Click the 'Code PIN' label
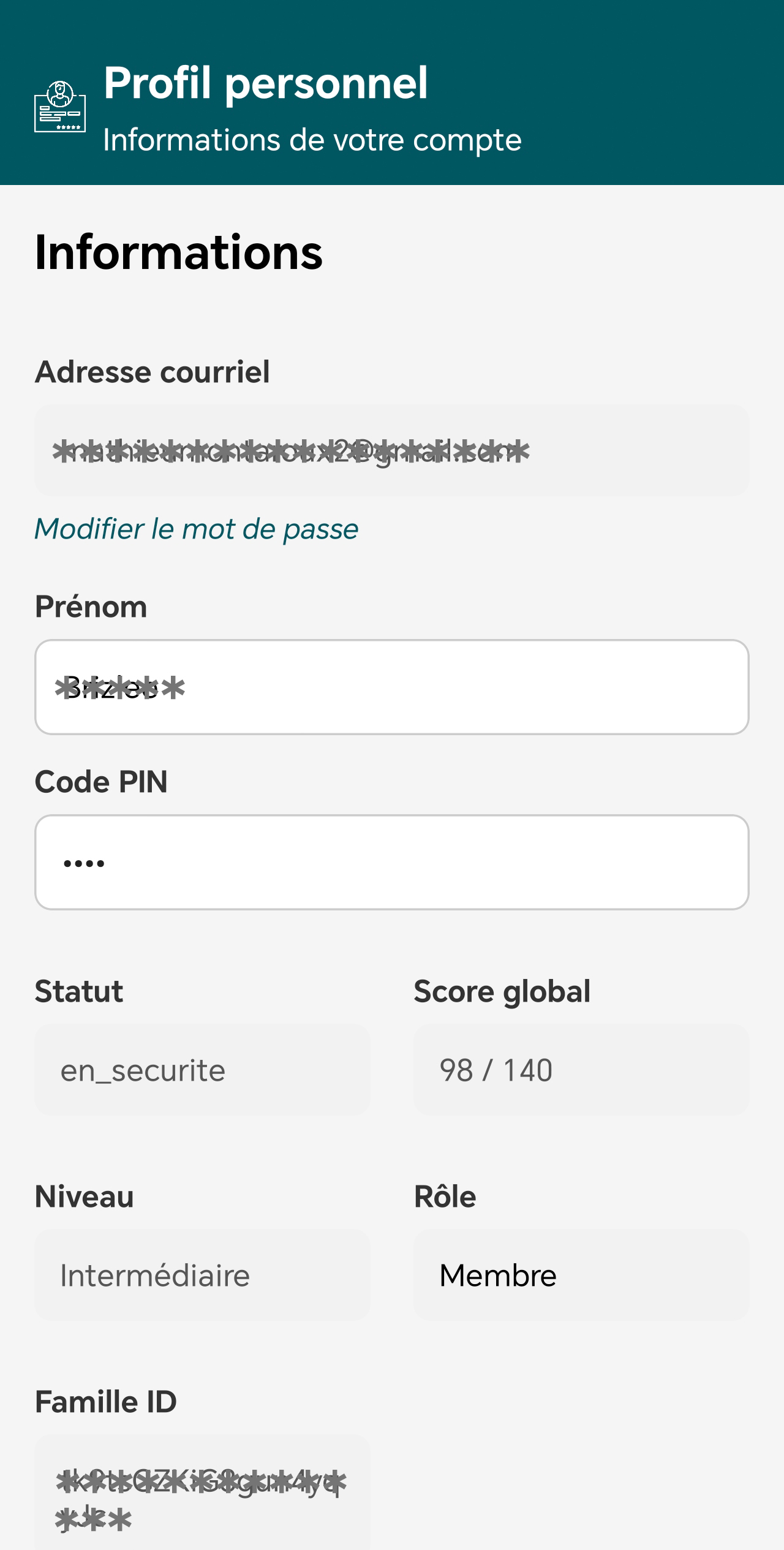Viewport: 784px width, 1550px height. tap(101, 782)
